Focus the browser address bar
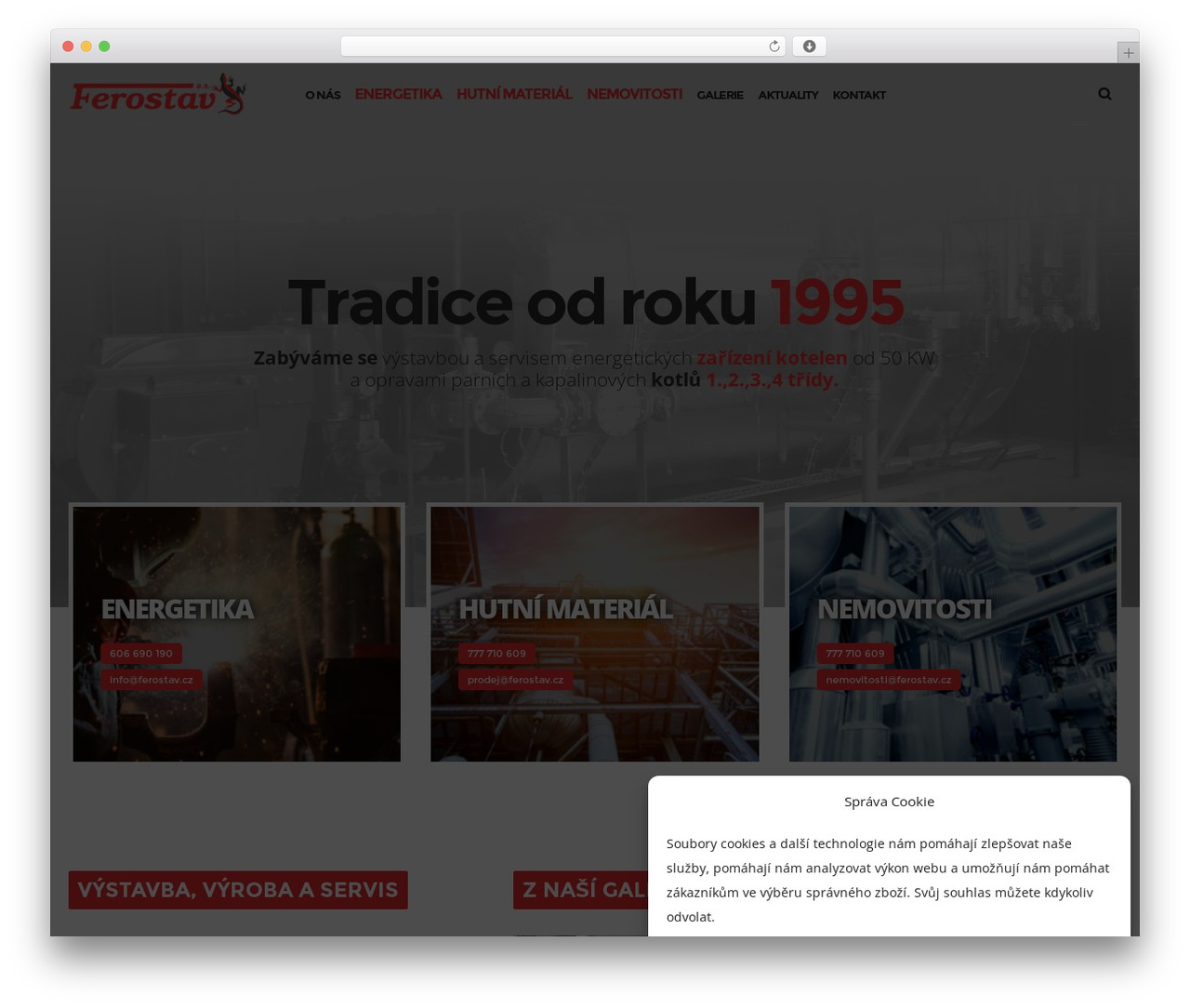The image size is (1190, 1008). coord(562,46)
